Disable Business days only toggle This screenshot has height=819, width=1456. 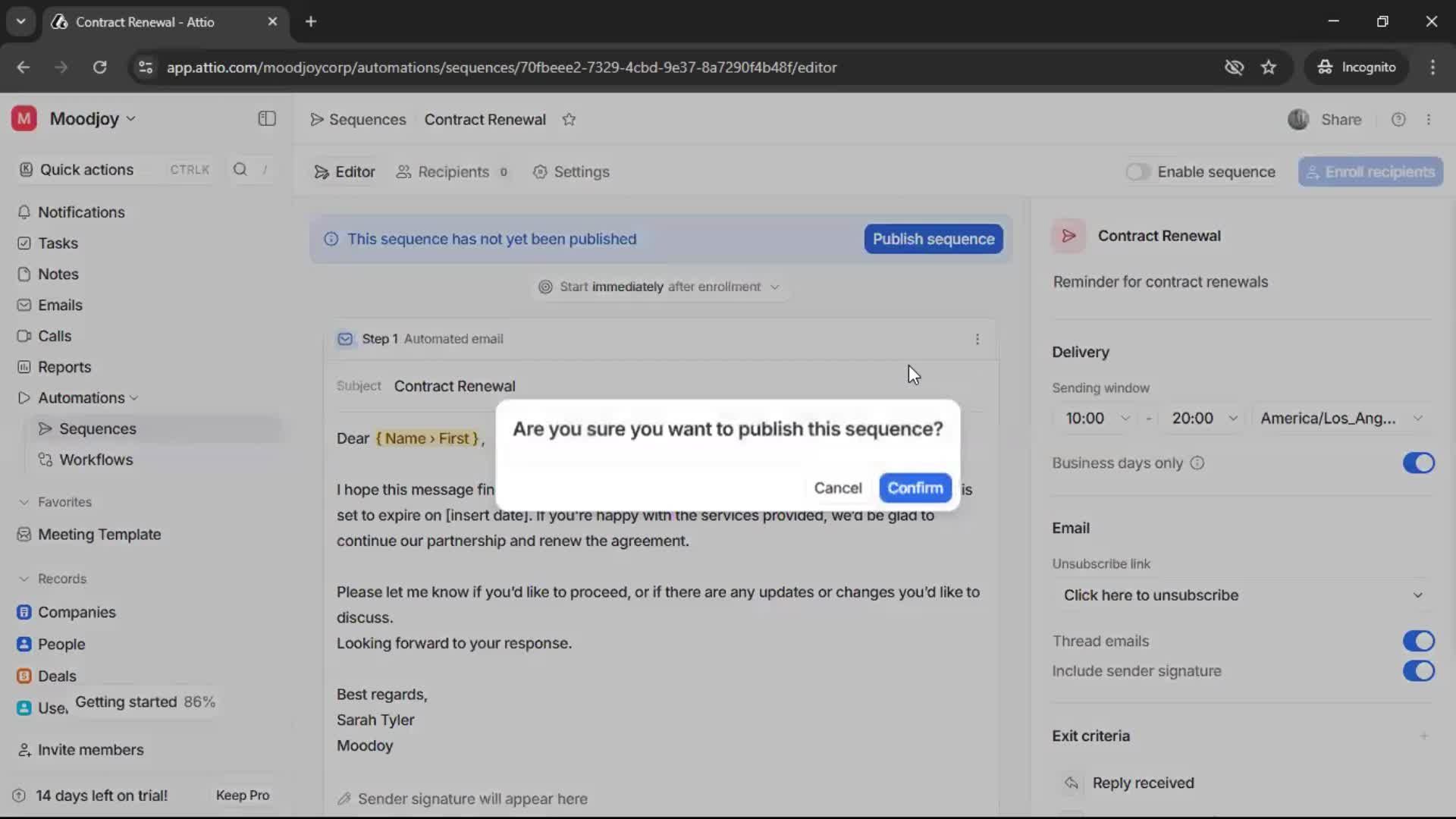click(x=1418, y=463)
